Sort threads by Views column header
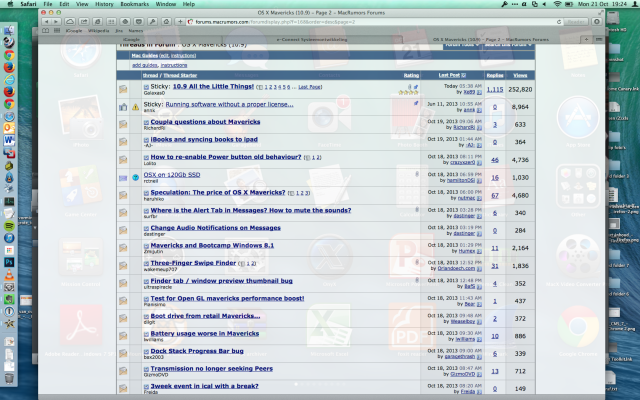The height and width of the screenshot is (400, 640). (520, 76)
